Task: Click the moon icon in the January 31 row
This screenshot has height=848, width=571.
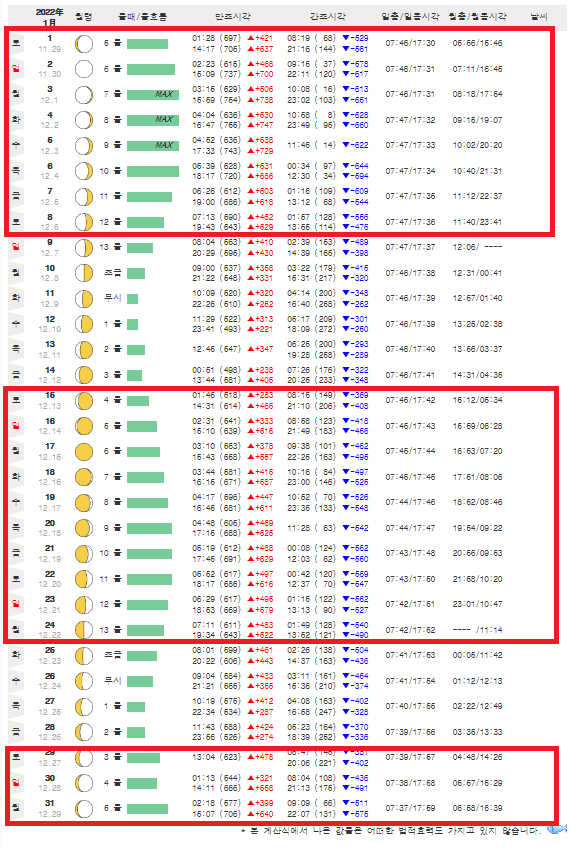Action: pos(84,809)
